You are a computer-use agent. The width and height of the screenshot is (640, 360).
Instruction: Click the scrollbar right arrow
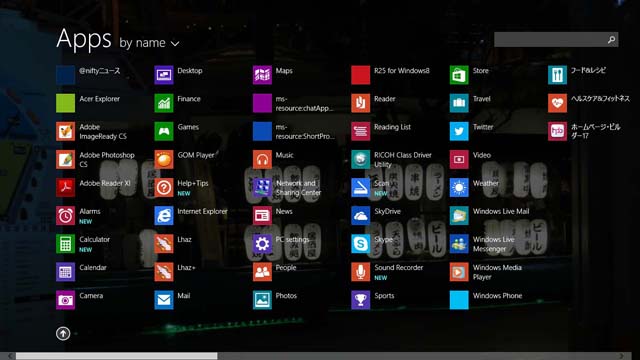(x=622, y=356)
